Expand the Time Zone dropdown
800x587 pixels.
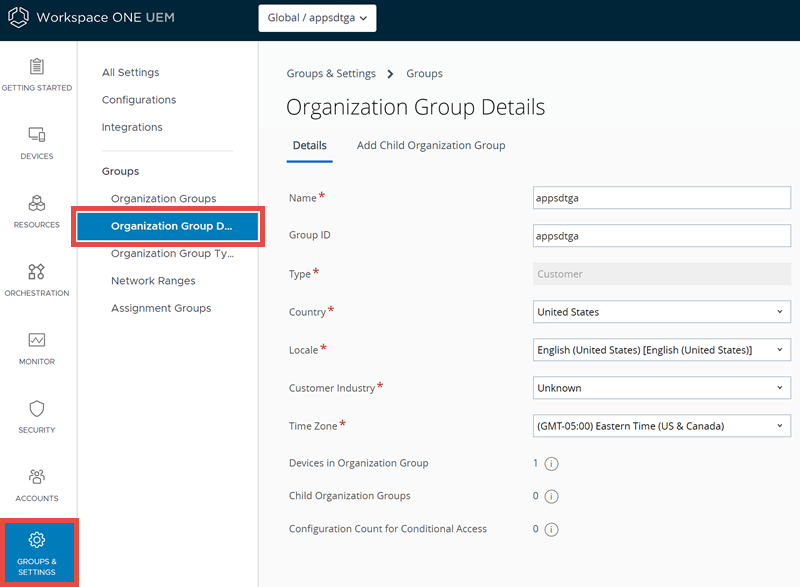[x=662, y=426]
